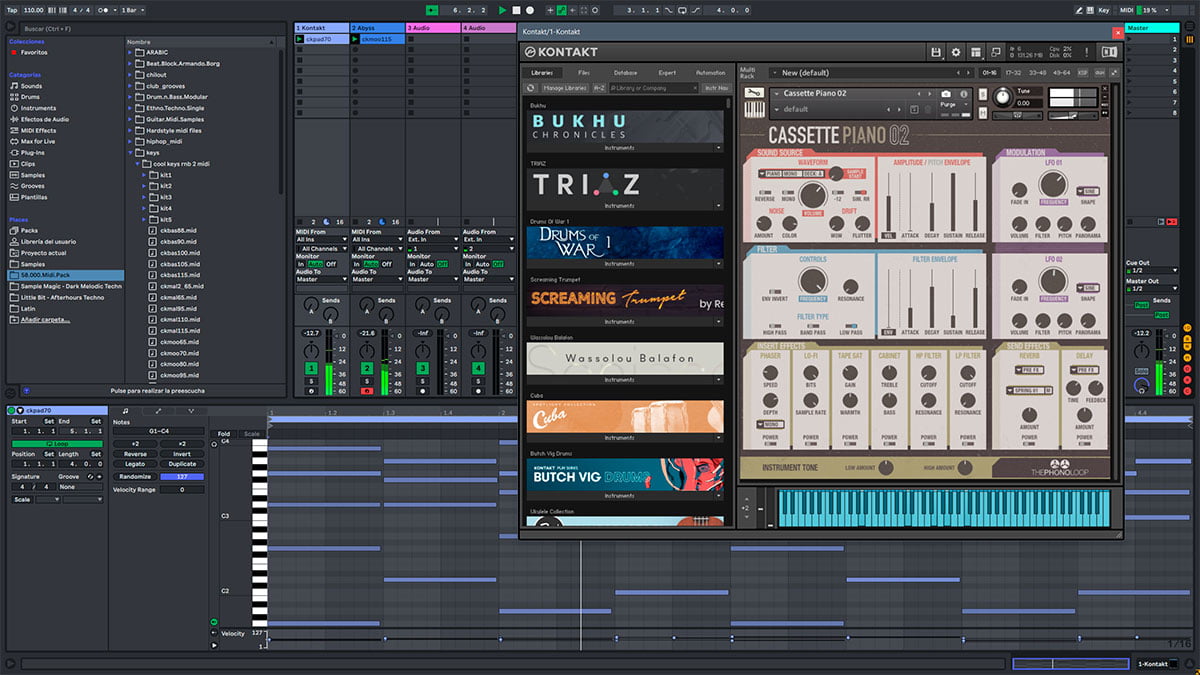Image resolution: width=1200 pixels, height=675 pixels.
Task: Toggle track 1 activator button
Action: pos(312,369)
